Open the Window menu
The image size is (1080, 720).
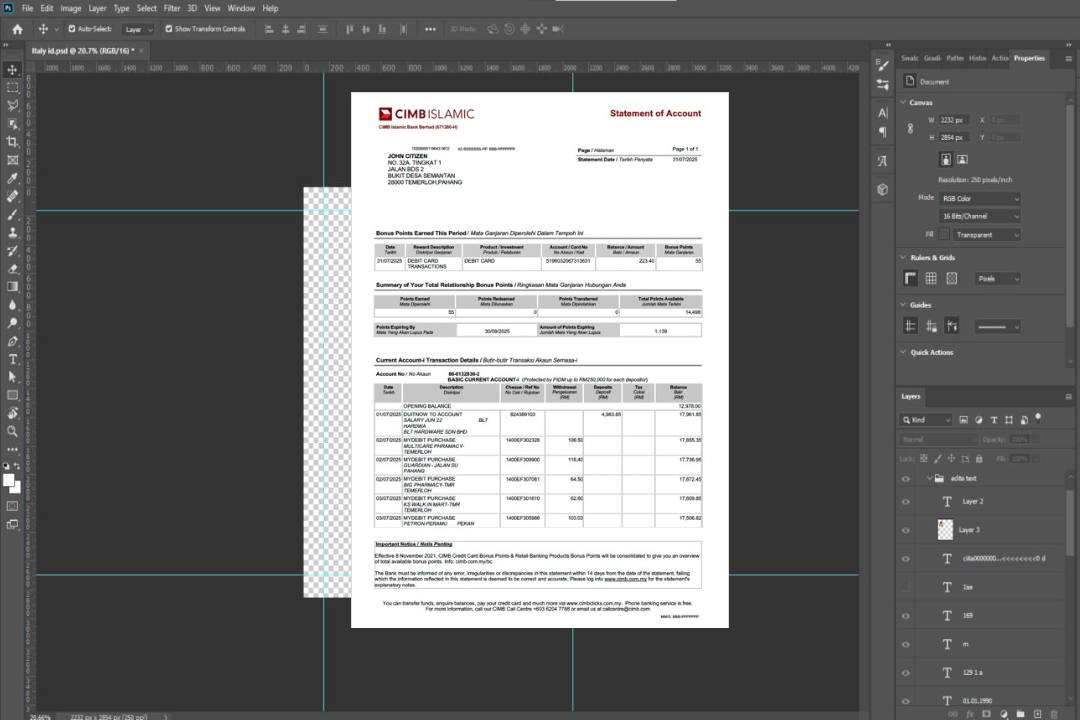point(241,8)
